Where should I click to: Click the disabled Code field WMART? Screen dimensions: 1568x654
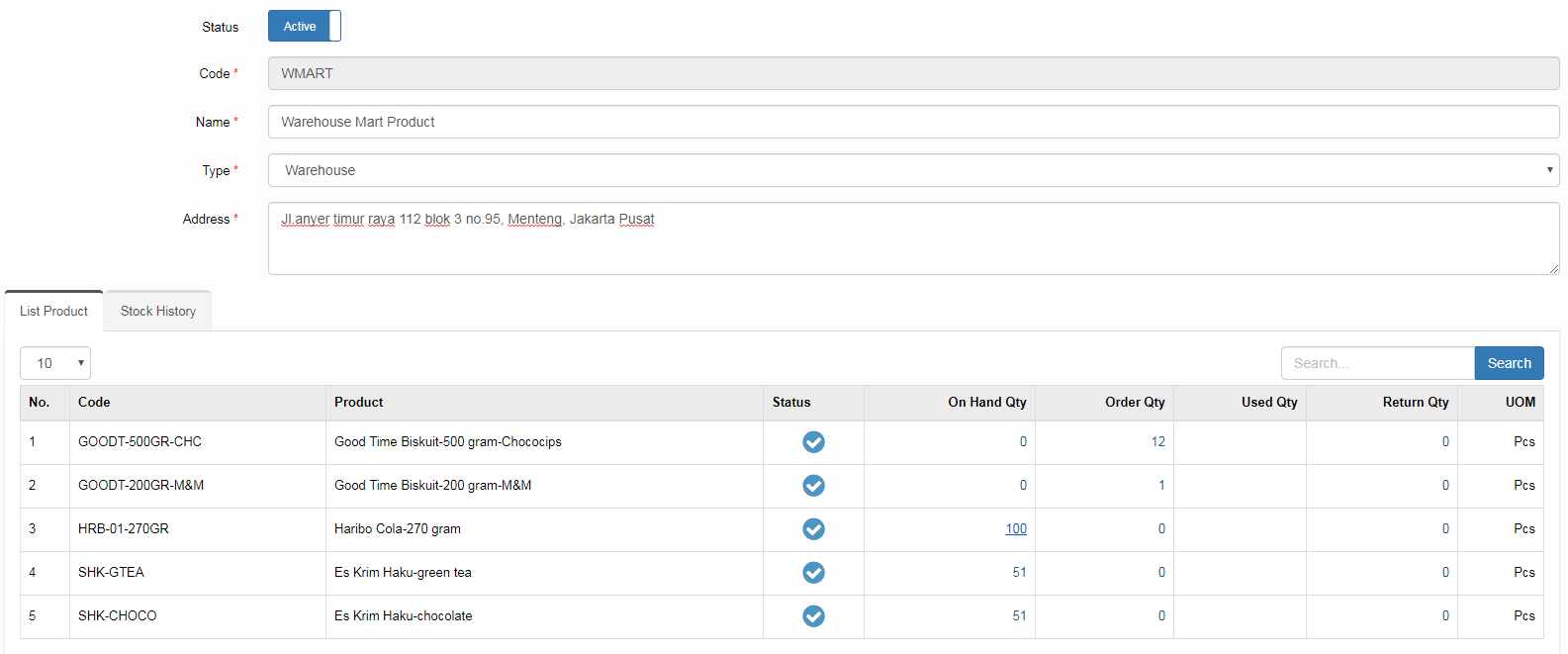pyautogui.click(x=912, y=73)
